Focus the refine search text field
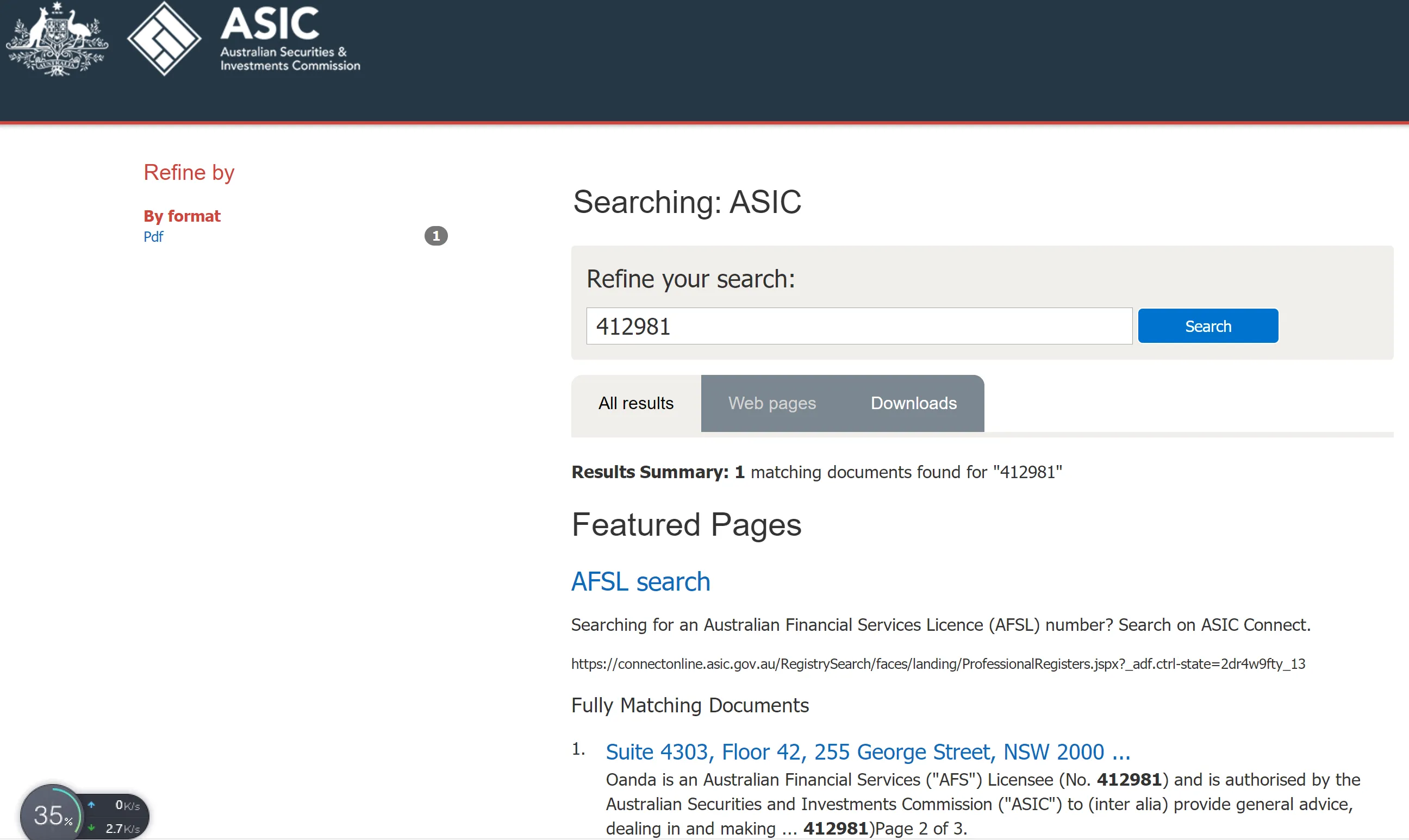Image resolution: width=1409 pixels, height=840 pixels. tap(859, 326)
